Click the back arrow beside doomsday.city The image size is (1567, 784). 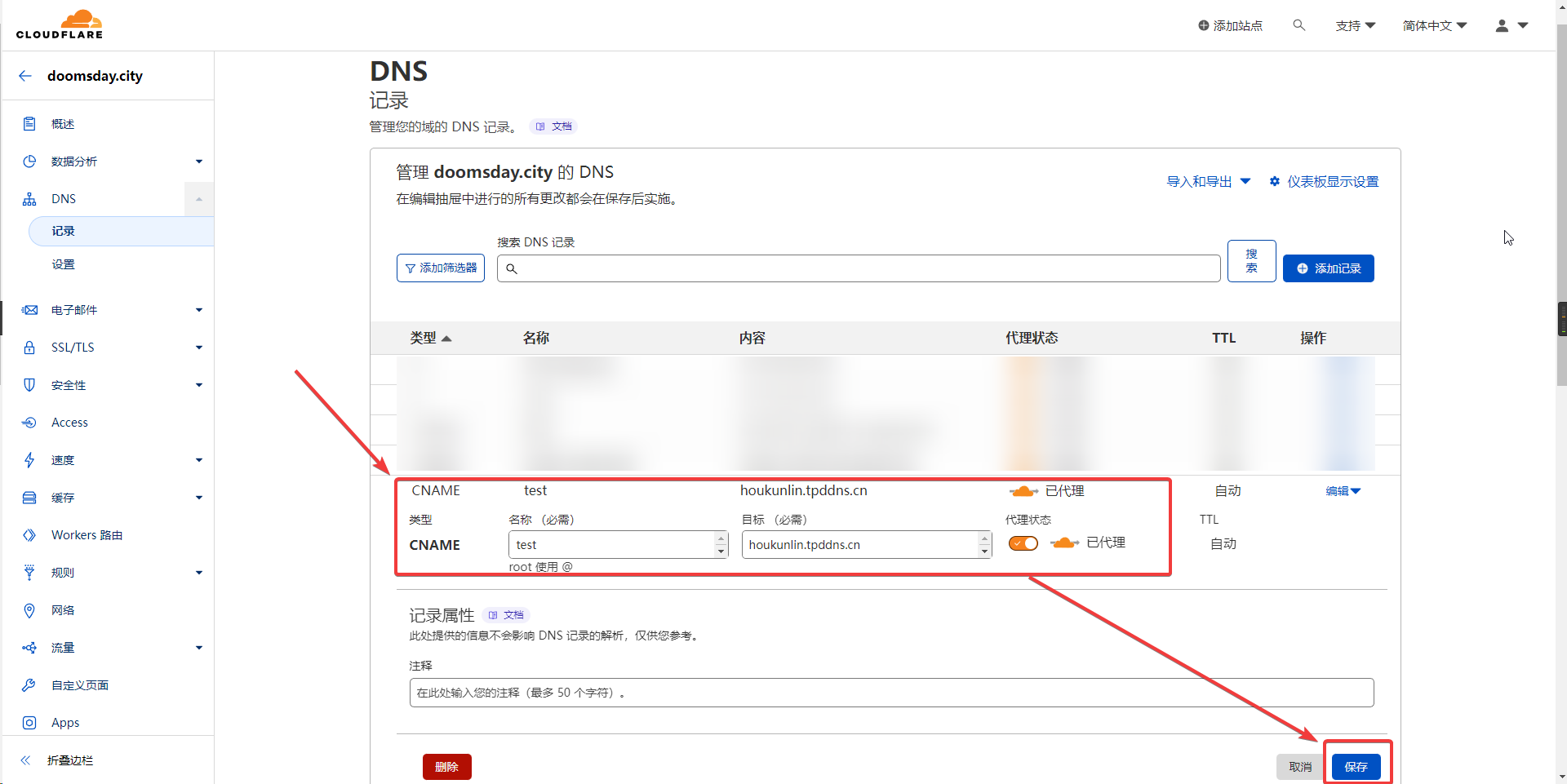(x=25, y=76)
